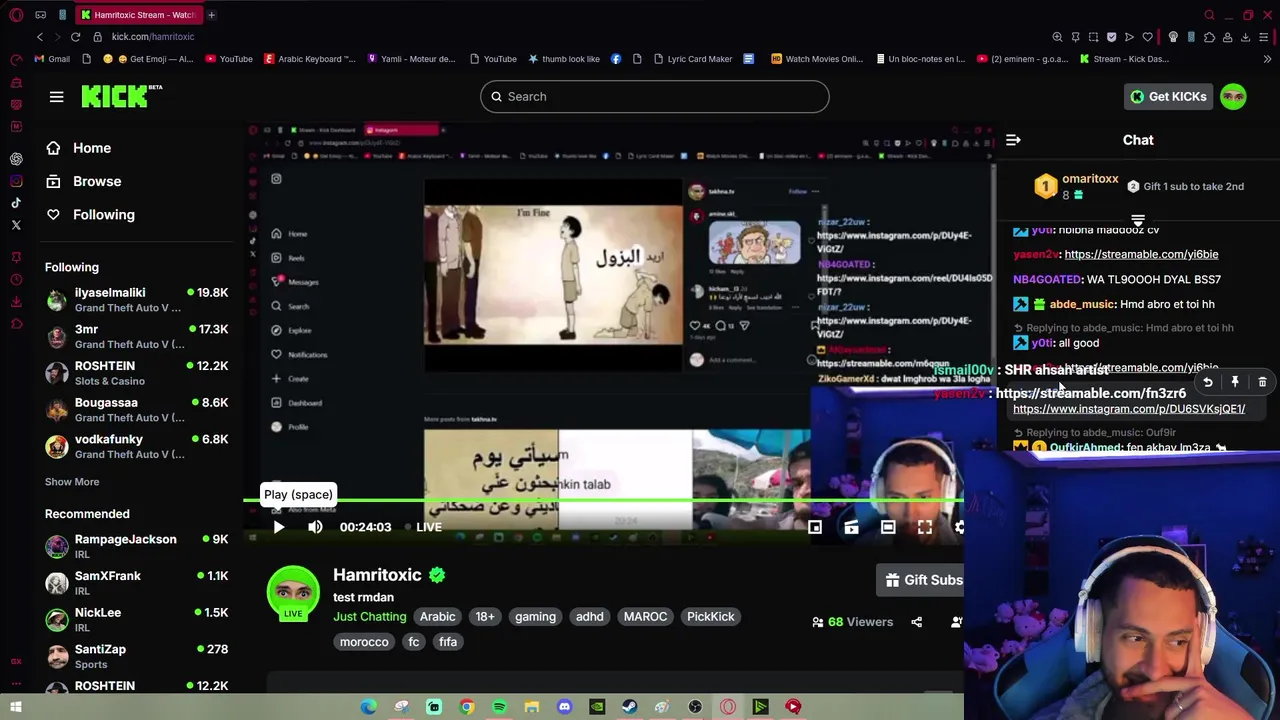Focus the Kick search field
Image resolution: width=1280 pixels, height=720 pixels.
(655, 97)
